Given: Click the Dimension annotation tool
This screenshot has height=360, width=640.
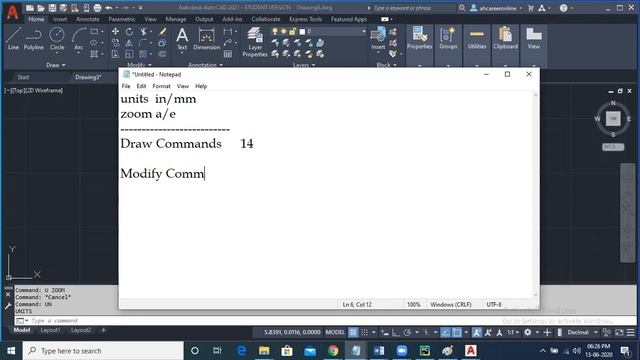Looking at the screenshot, I should pyautogui.click(x=207, y=39).
